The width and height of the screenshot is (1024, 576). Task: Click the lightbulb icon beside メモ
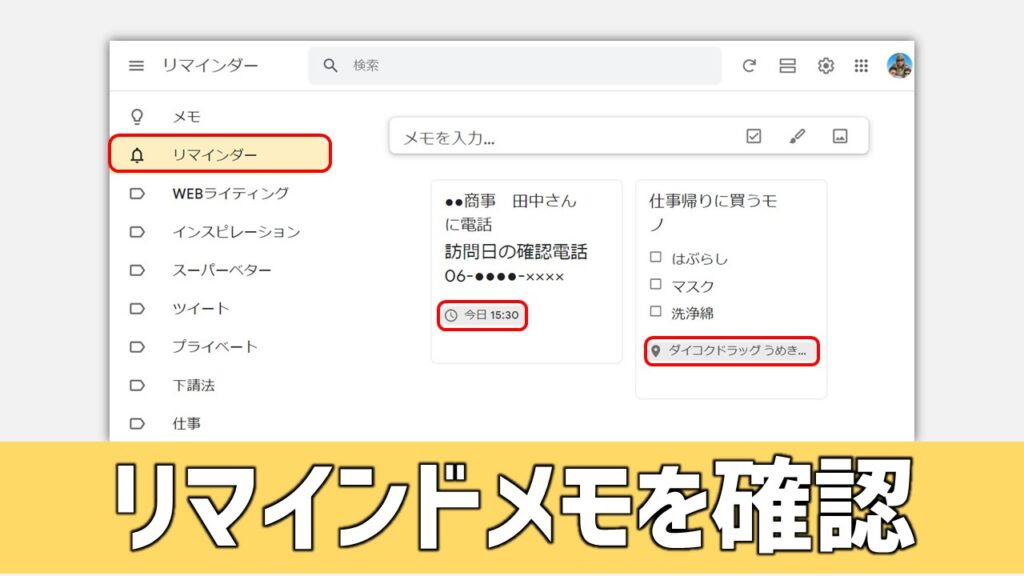coord(136,116)
